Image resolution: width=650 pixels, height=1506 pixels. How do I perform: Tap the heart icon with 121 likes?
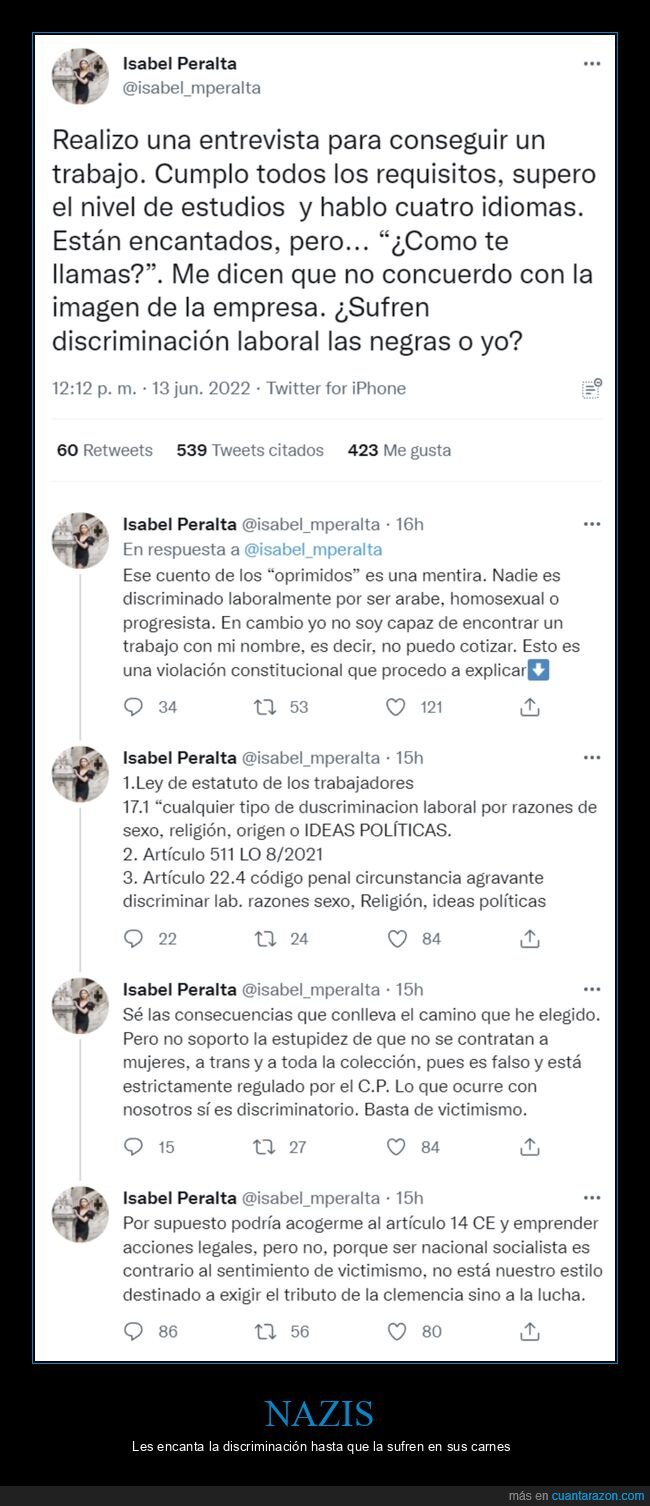[x=396, y=707]
